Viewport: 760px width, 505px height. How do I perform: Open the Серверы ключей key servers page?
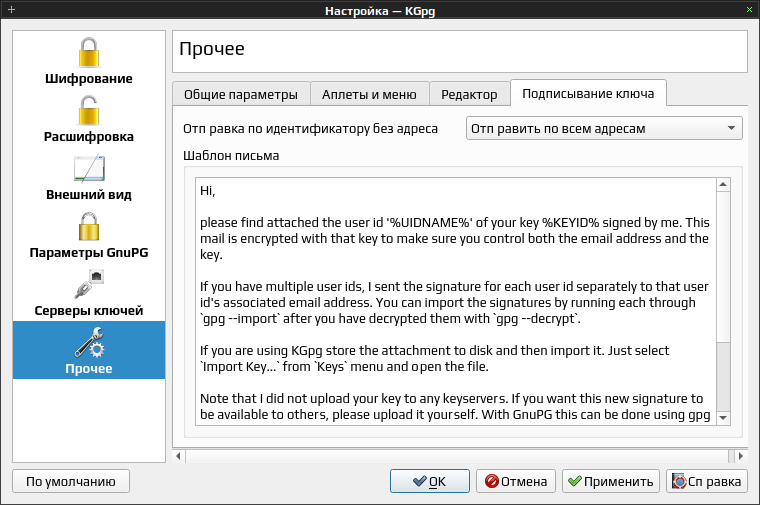[x=89, y=292]
